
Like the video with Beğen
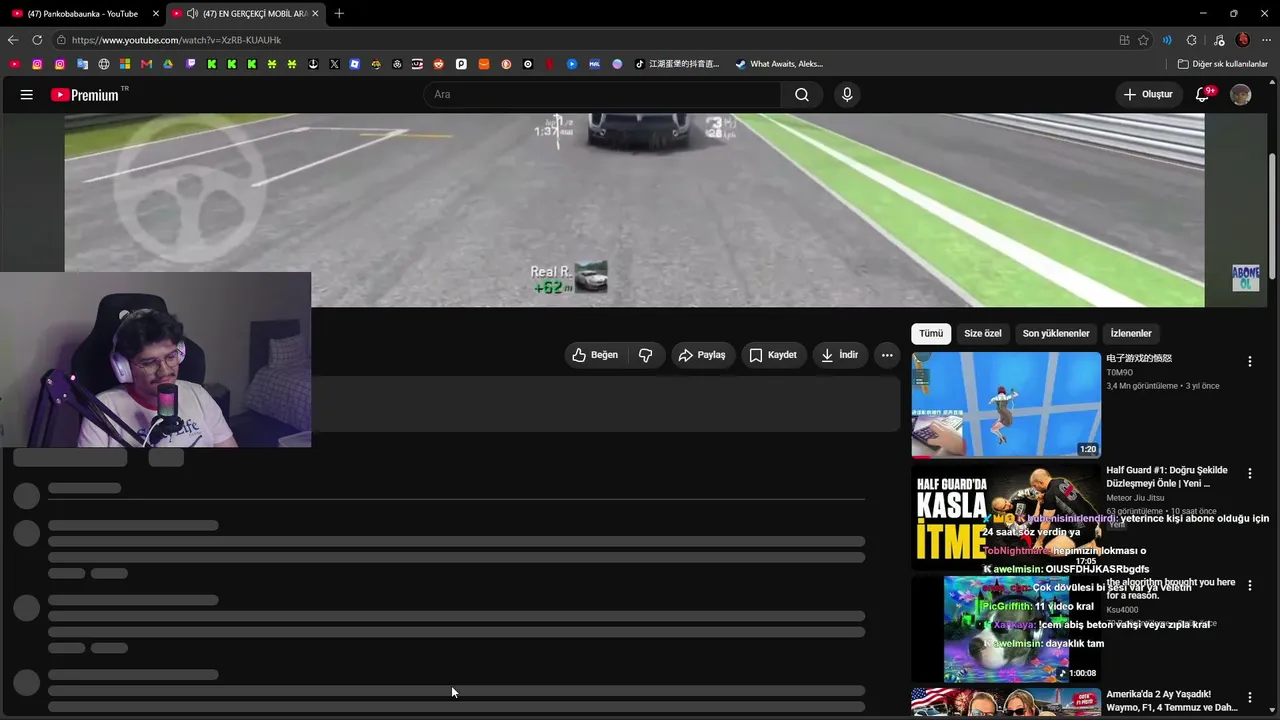[x=595, y=355]
